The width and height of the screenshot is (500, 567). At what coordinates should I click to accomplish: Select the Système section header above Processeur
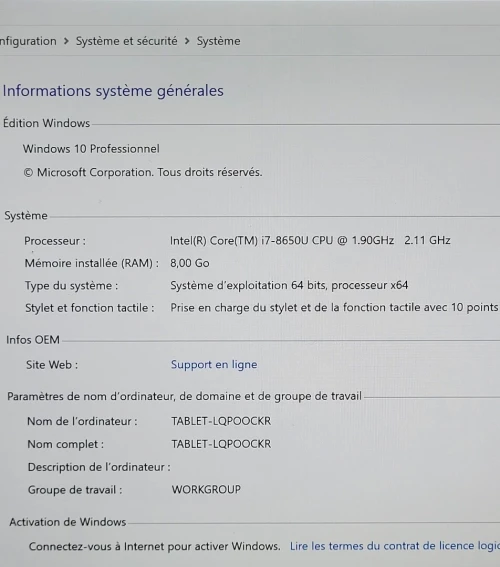coord(26,216)
